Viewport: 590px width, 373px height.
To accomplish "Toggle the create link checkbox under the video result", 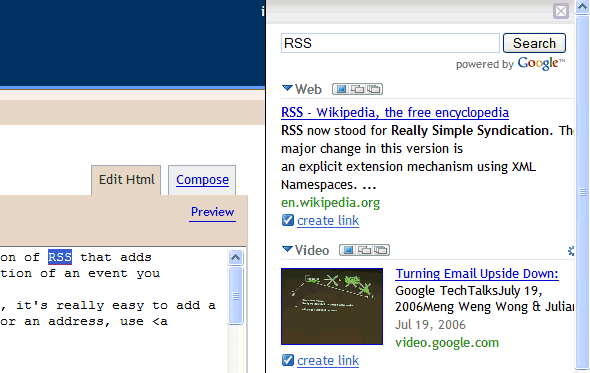I will point(287,360).
